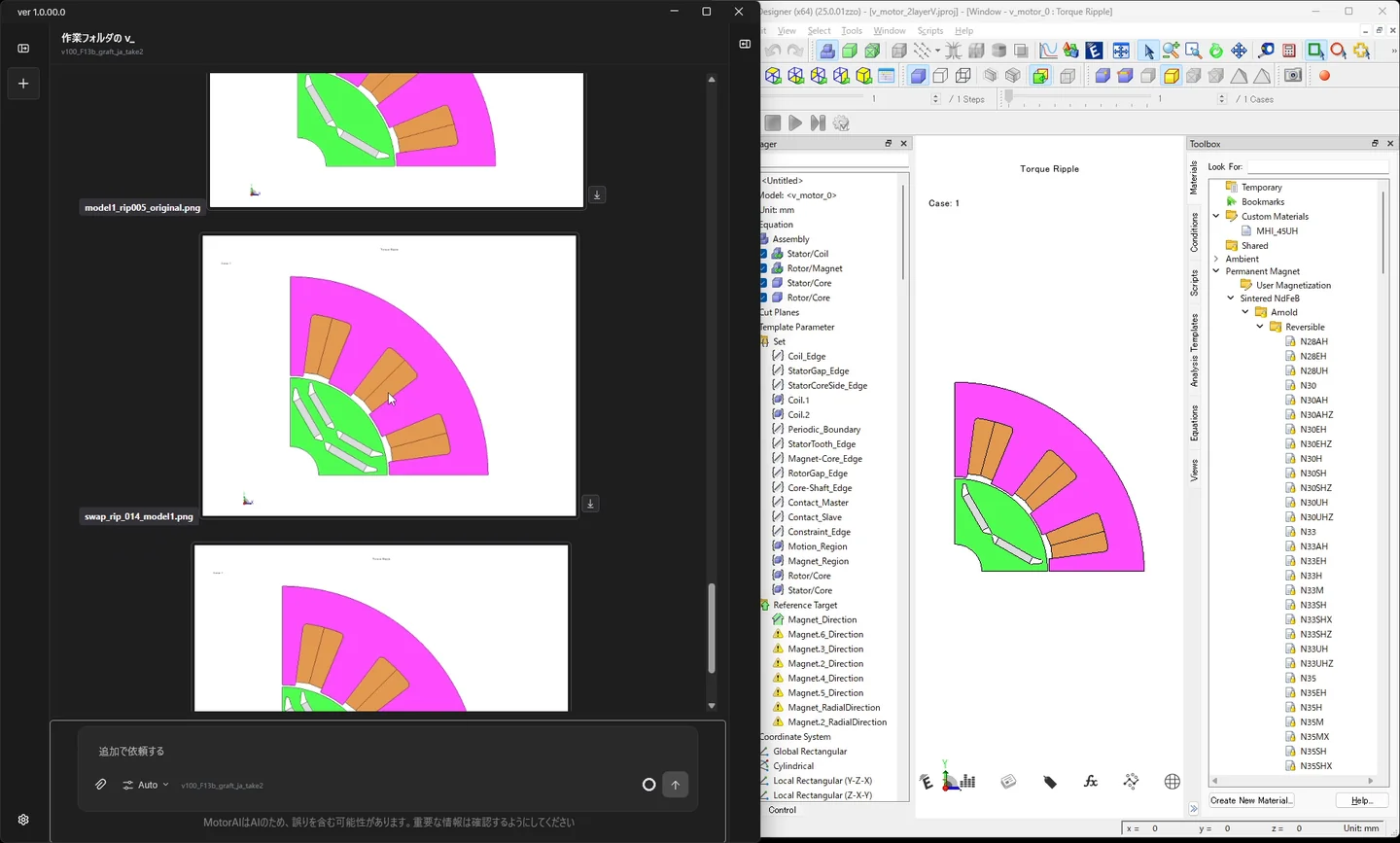Image resolution: width=1400 pixels, height=843 pixels.
Task: Open the Scripts menu
Action: click(x=930, y=31)
